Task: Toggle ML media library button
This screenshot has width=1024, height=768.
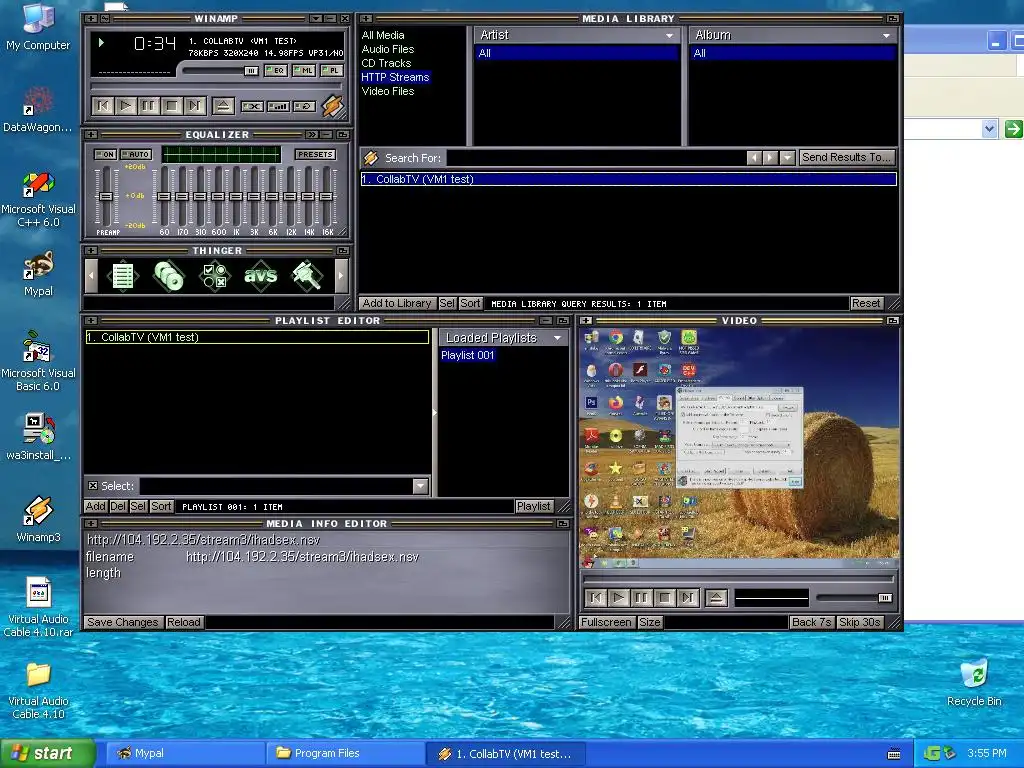Action: click(x=304, y=71)
